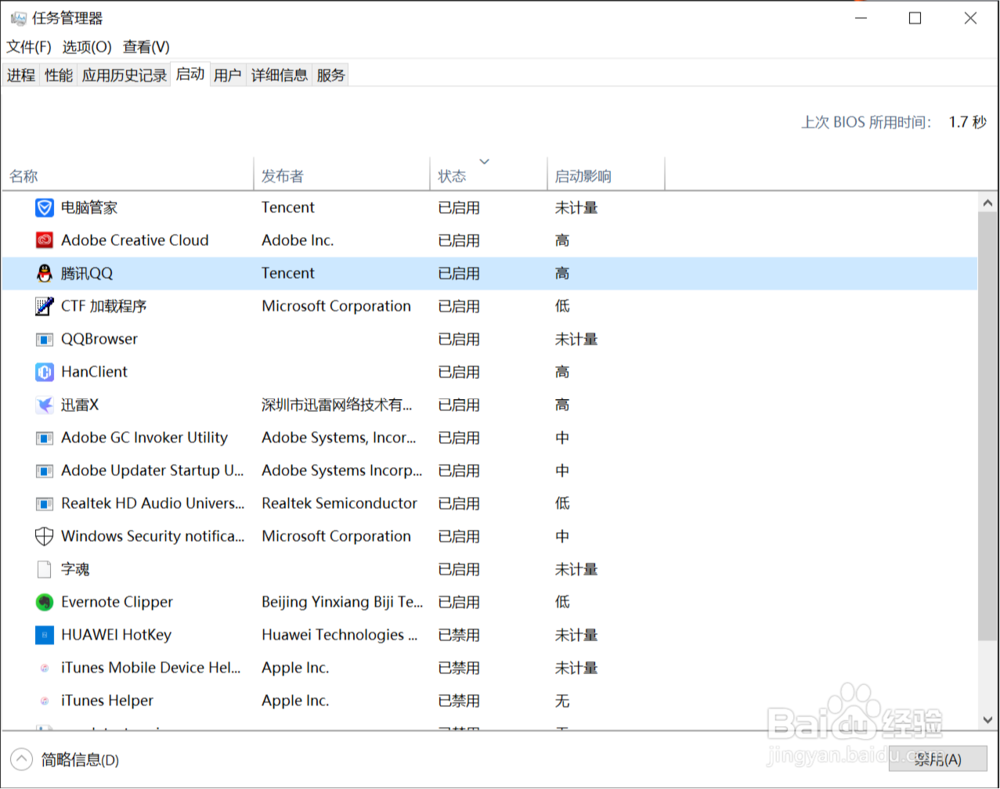1000x789 pixels.
Task: Switch to the 详细信息 tab
Action: pos(279,75)
